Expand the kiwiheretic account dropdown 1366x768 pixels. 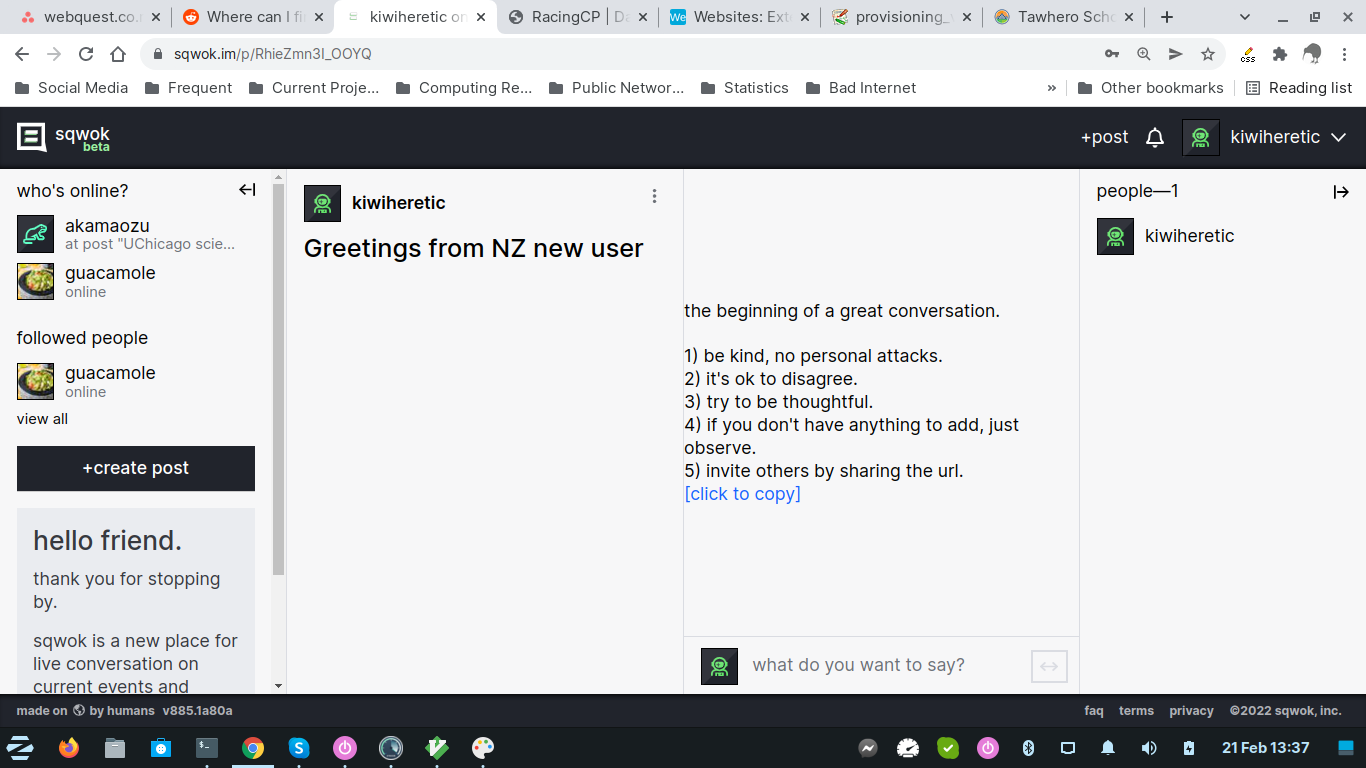point(1338,138)
